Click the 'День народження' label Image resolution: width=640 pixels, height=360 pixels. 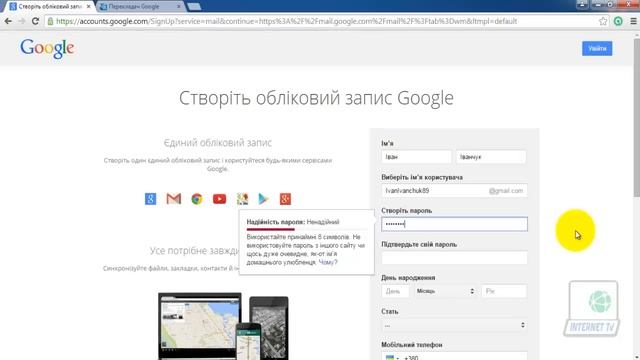[x=408, y=278]
